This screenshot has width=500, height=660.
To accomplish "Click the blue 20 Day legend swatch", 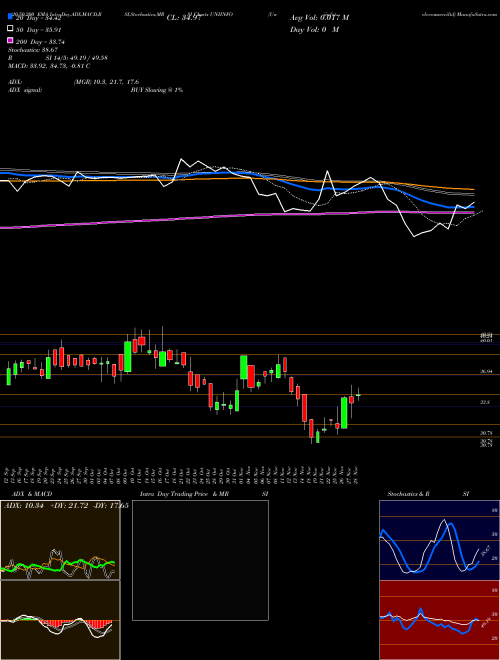I will coord(11,17).
